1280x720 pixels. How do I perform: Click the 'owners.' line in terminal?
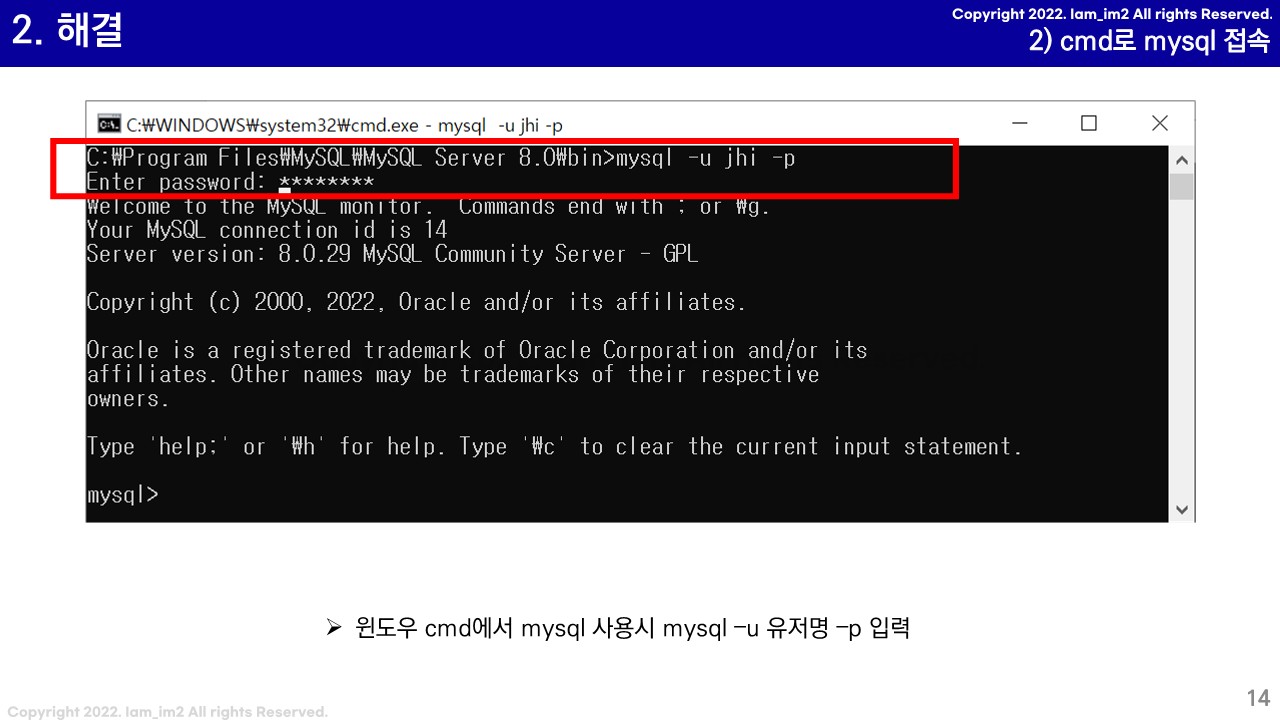pyautogui.click(x=128, y=398)
